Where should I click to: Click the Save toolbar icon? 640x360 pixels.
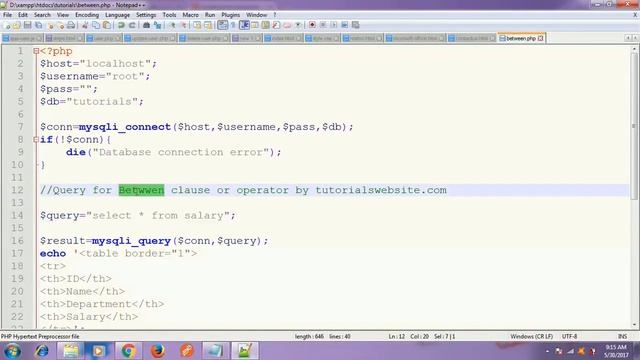[27, 25]
